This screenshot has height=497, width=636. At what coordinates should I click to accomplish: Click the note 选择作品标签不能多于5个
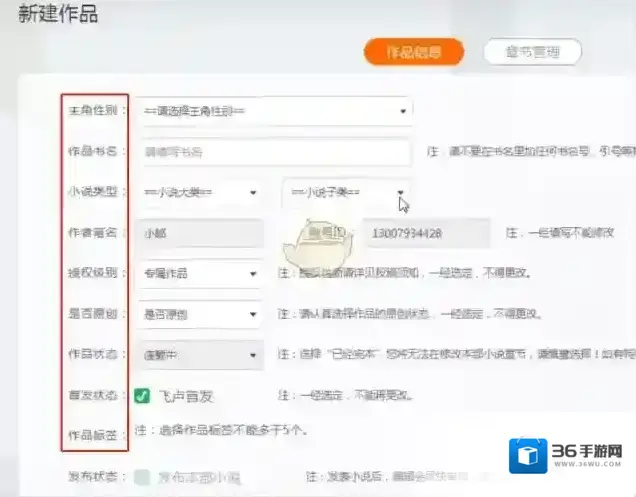(x=221, y=430)
